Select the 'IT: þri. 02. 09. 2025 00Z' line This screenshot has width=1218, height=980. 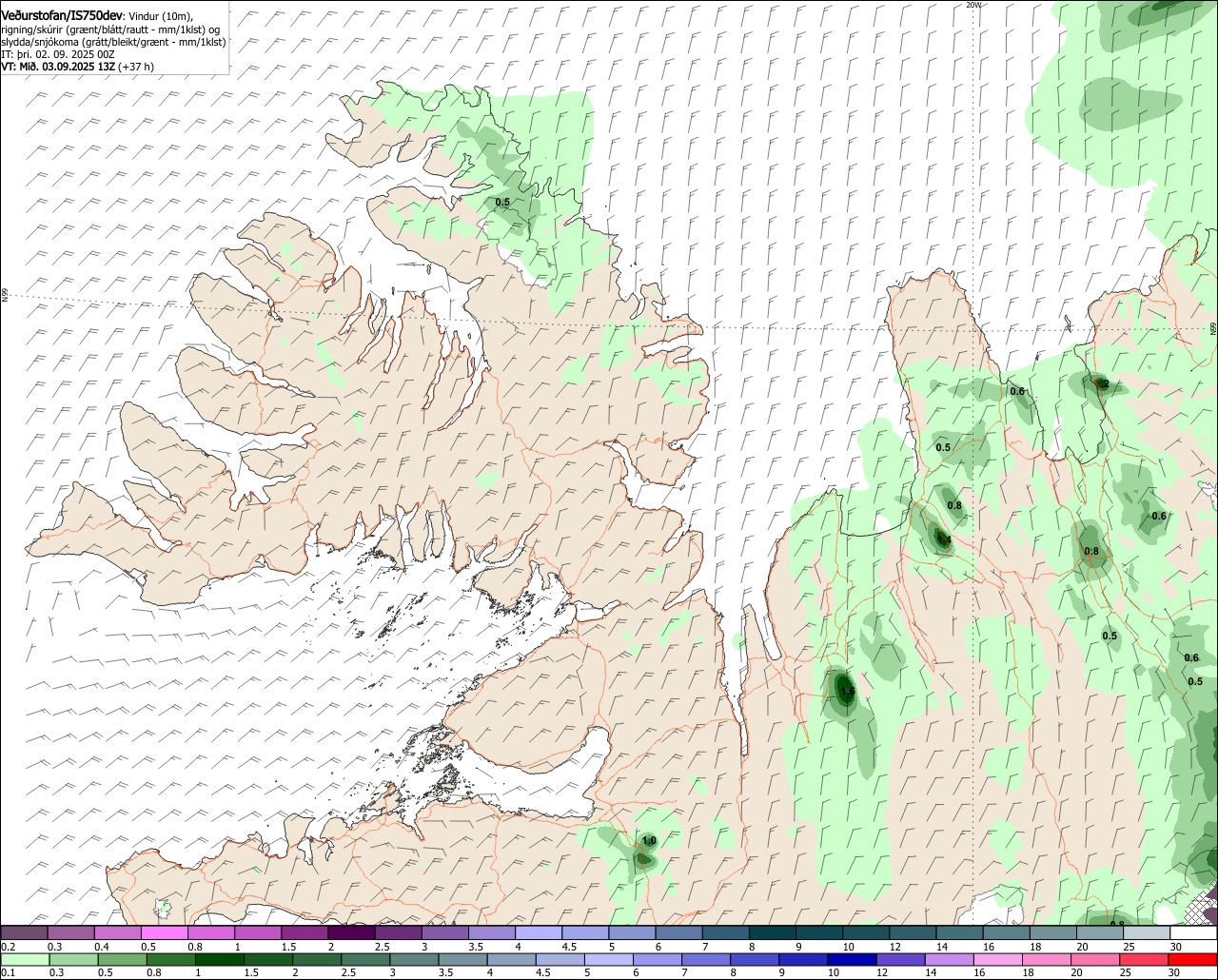tap(58, 54)
